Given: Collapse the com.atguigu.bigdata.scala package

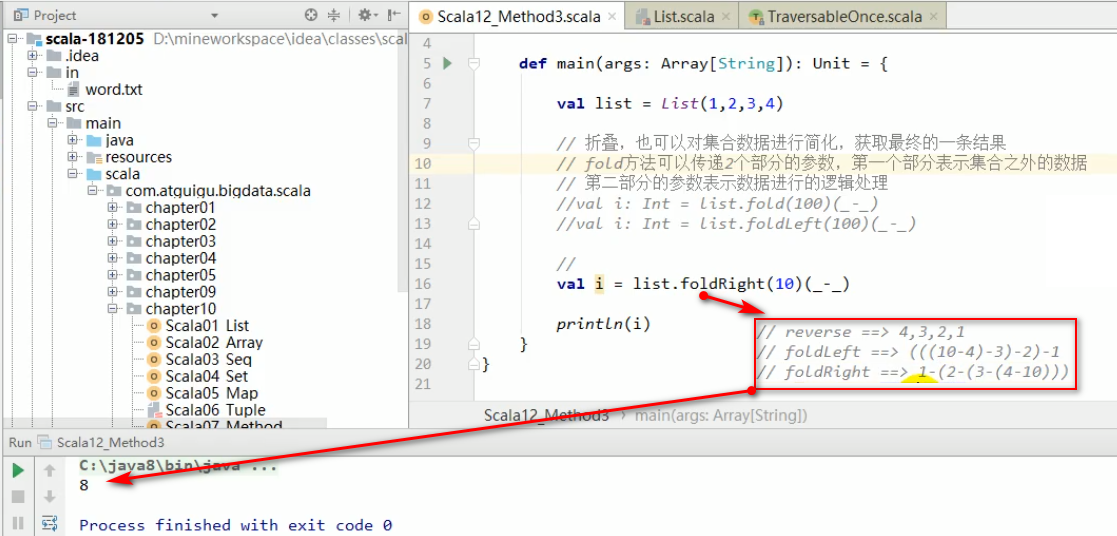Looking at the screenshot, I should (92, 191).
